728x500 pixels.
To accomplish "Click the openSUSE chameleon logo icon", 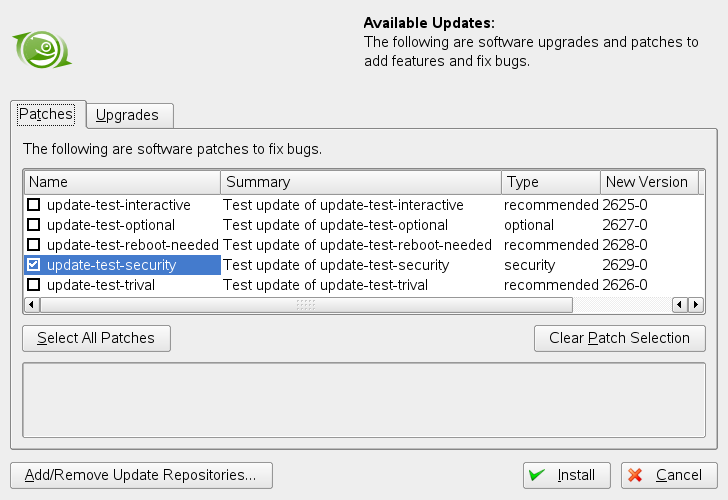I will [41, 48].
